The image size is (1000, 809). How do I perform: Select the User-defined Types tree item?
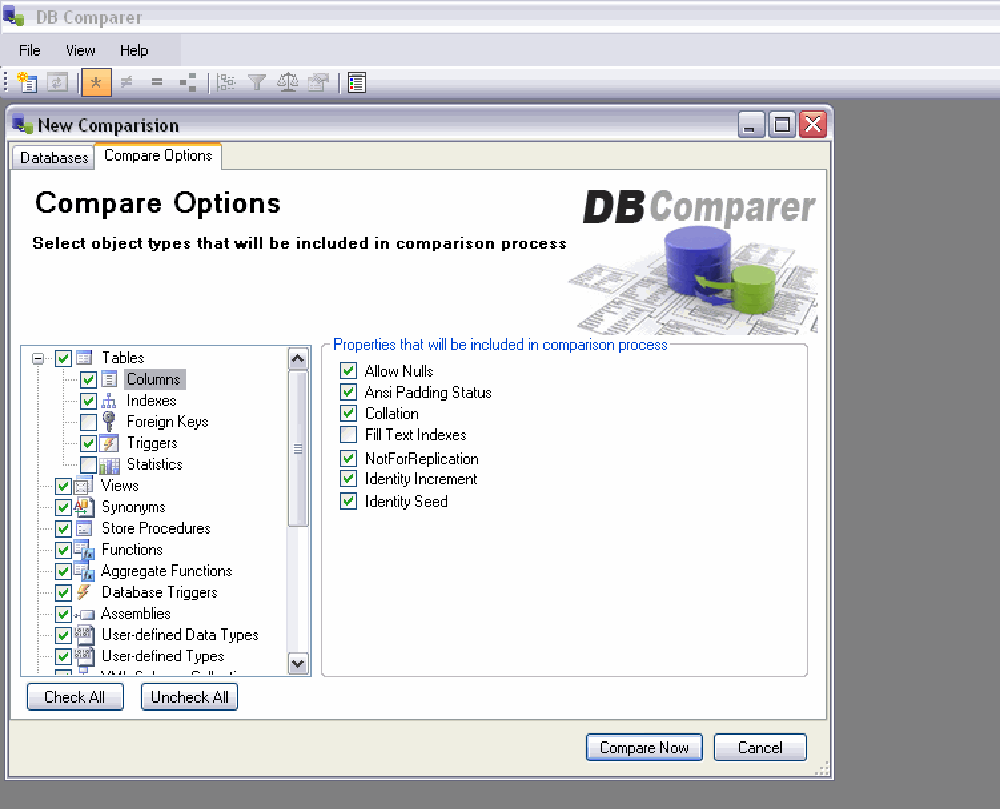tap(163, 656)
